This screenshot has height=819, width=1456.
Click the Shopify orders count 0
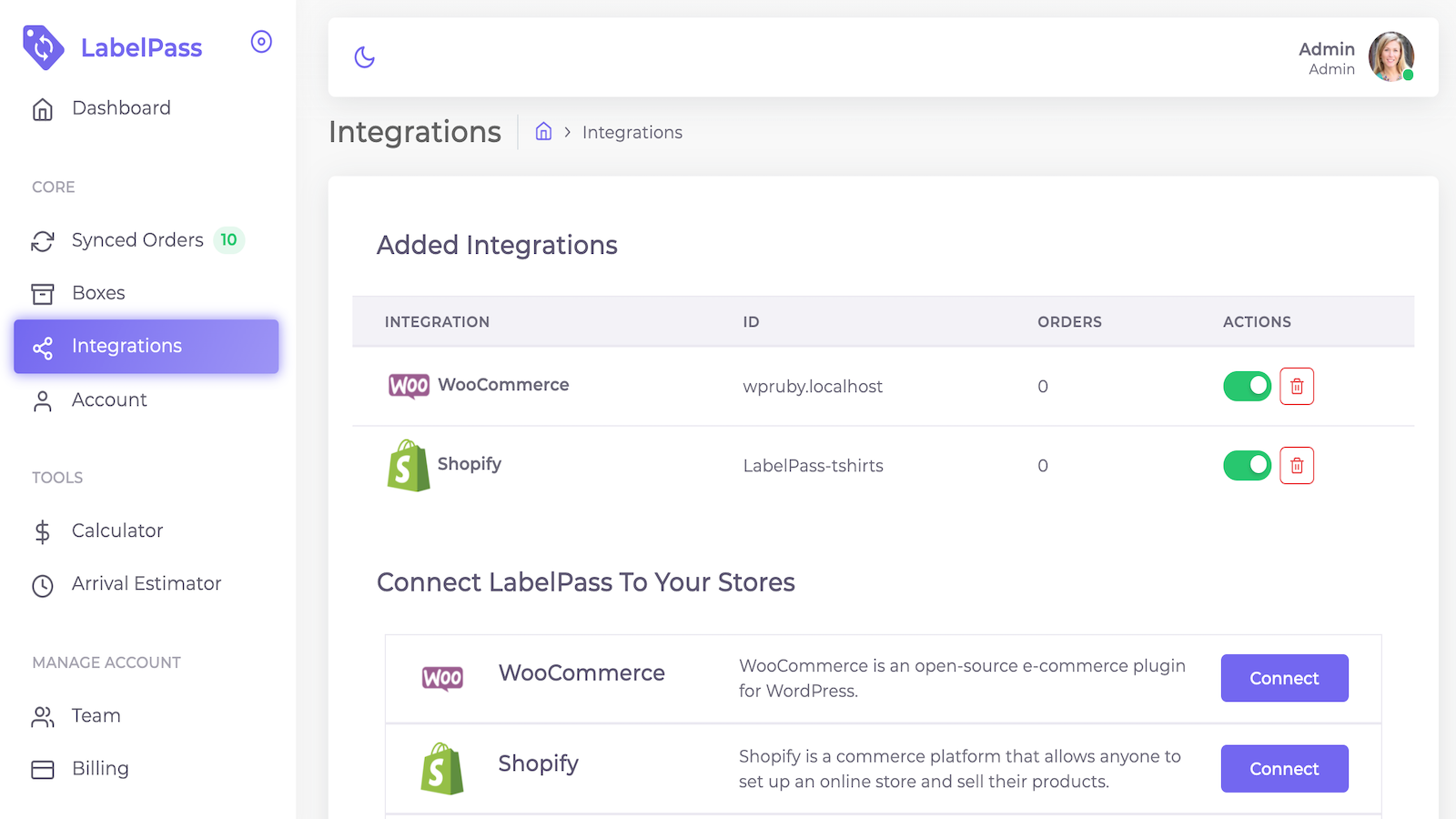pos(1043,466)
